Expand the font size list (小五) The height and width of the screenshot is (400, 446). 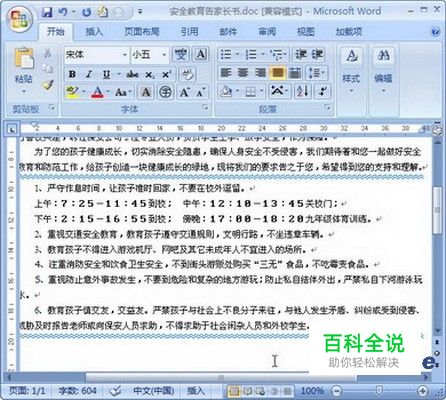click(164, 55)
